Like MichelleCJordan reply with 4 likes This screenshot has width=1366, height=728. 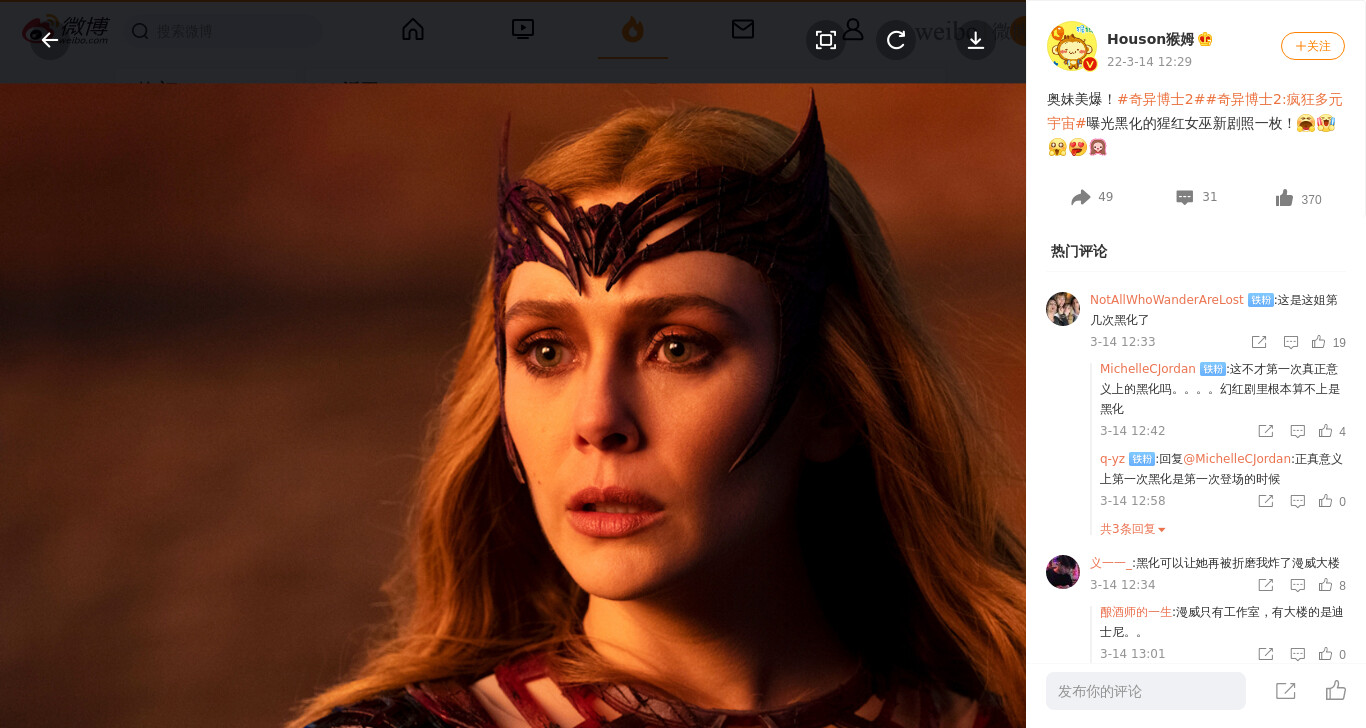(1332, 431)
